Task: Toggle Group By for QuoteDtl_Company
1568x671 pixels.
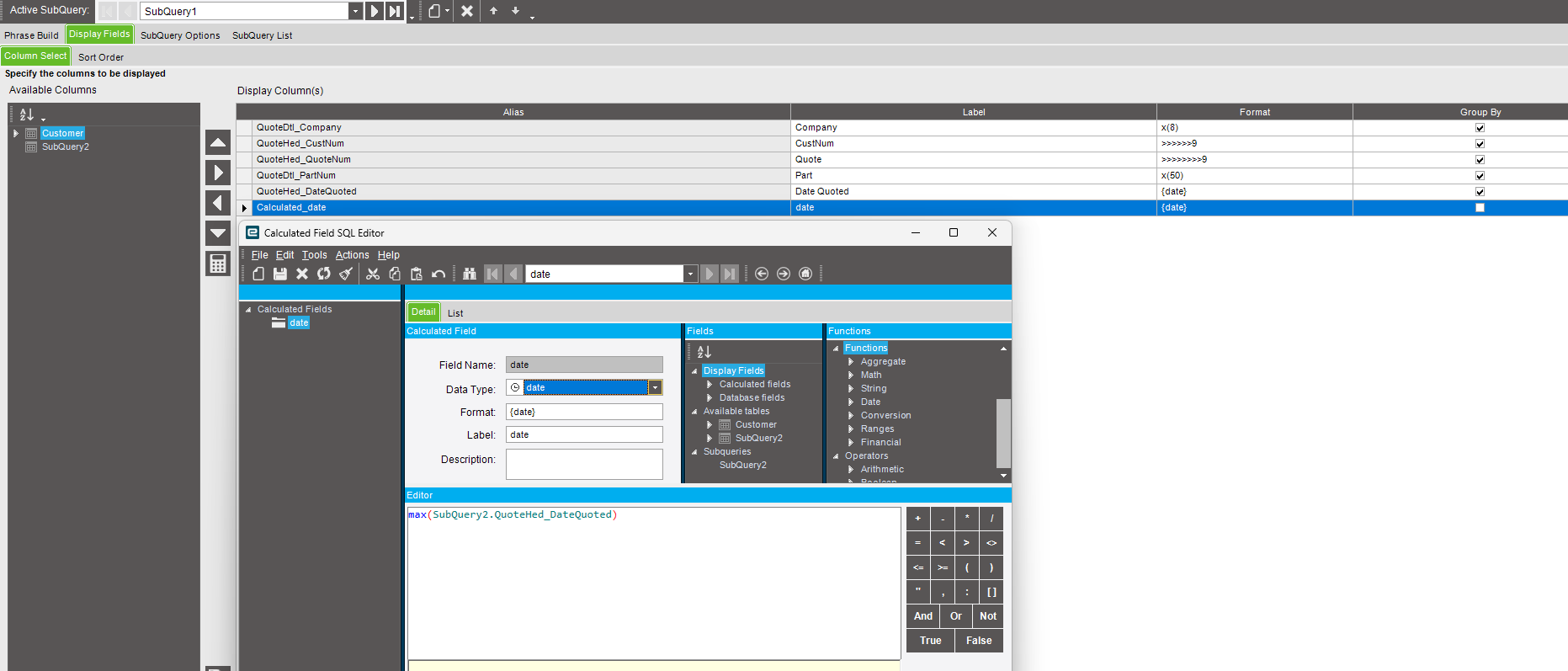Action: coord(1480,128)
